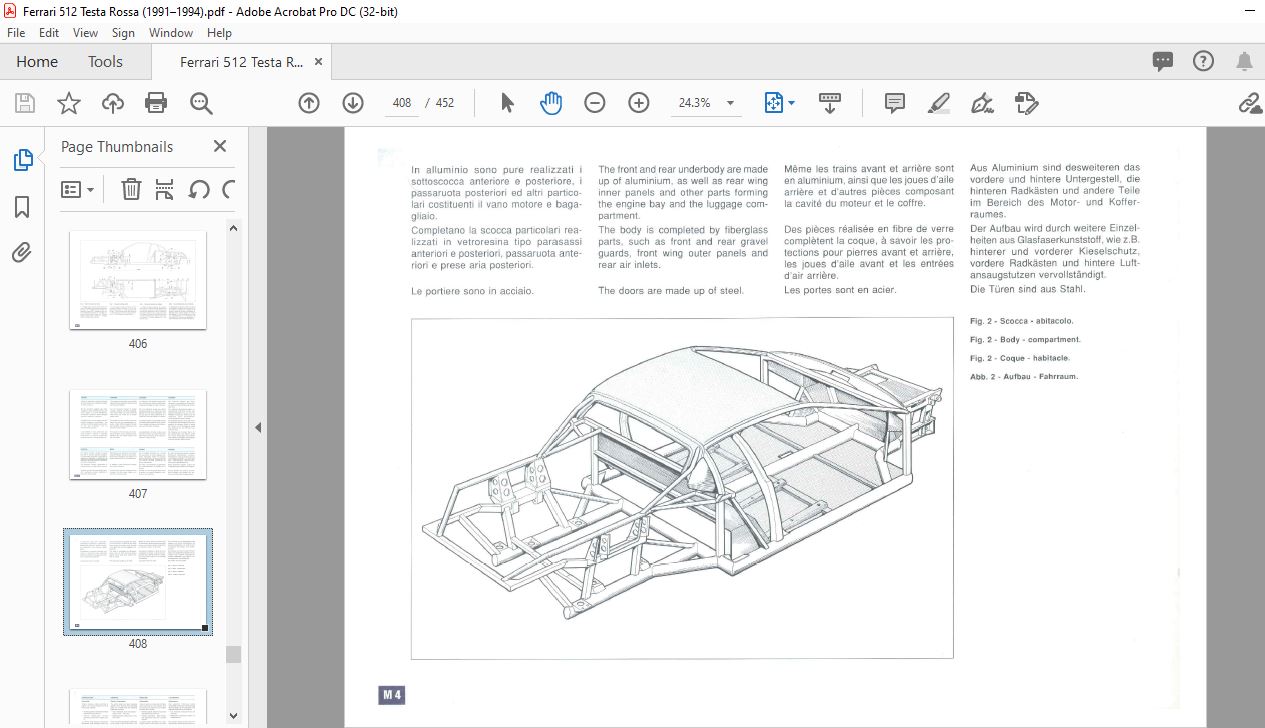The width and height of the screenshot is (1265, 728).
Task: Upload file to cloud icon
Action: 112,103
